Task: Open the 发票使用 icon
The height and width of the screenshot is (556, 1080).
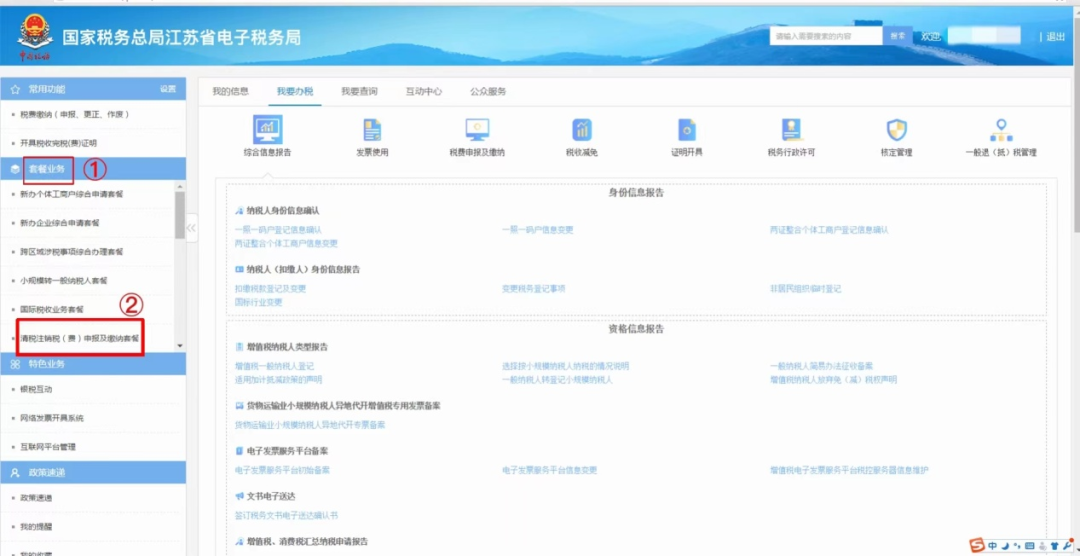Action: (372, 130)
